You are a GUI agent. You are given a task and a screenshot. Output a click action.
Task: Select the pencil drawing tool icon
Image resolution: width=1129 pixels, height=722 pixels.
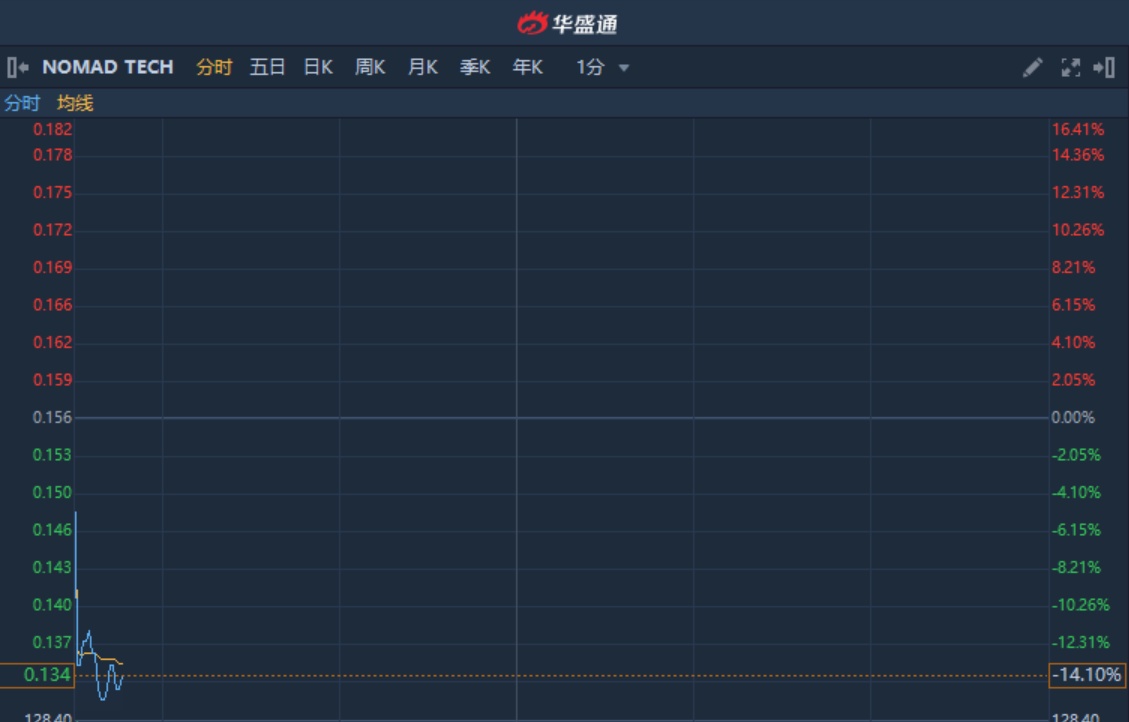1033,68
